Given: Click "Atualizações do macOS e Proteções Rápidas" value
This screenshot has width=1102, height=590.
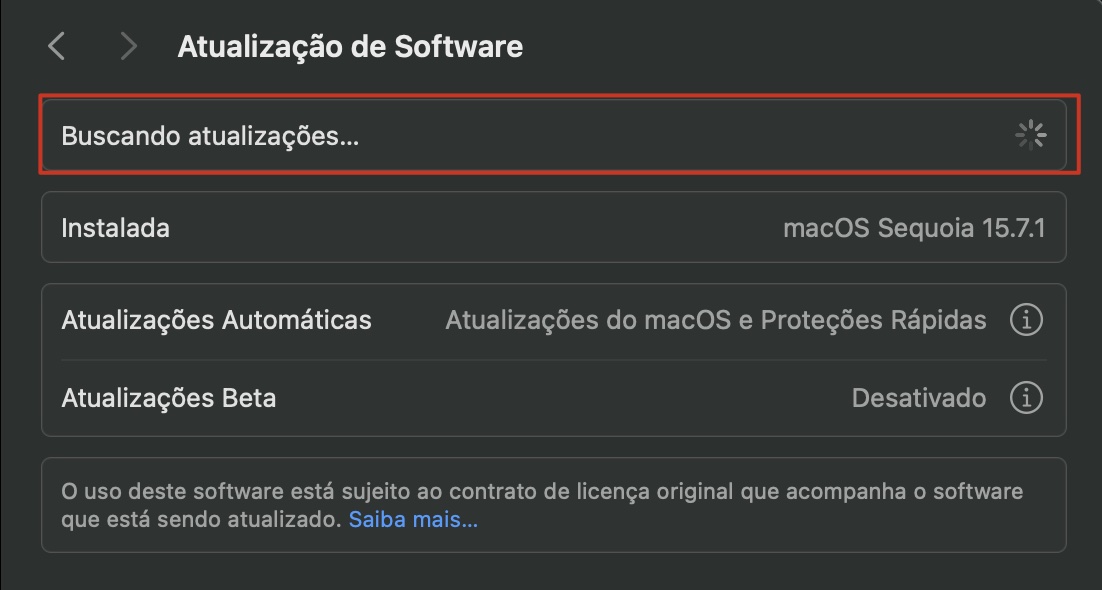Looking at the screenshot, I should pos(715,319).
